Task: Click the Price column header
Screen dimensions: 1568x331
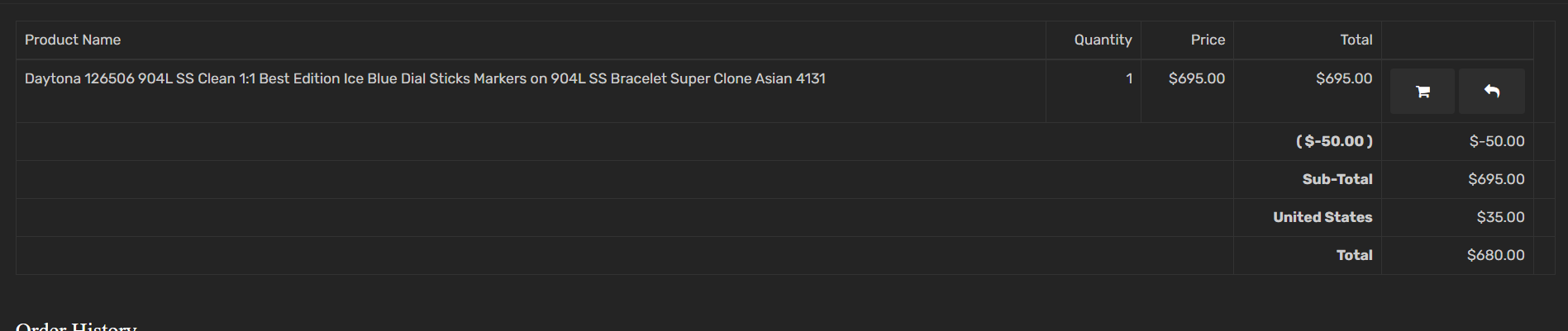Action: tap(1208, 40)
